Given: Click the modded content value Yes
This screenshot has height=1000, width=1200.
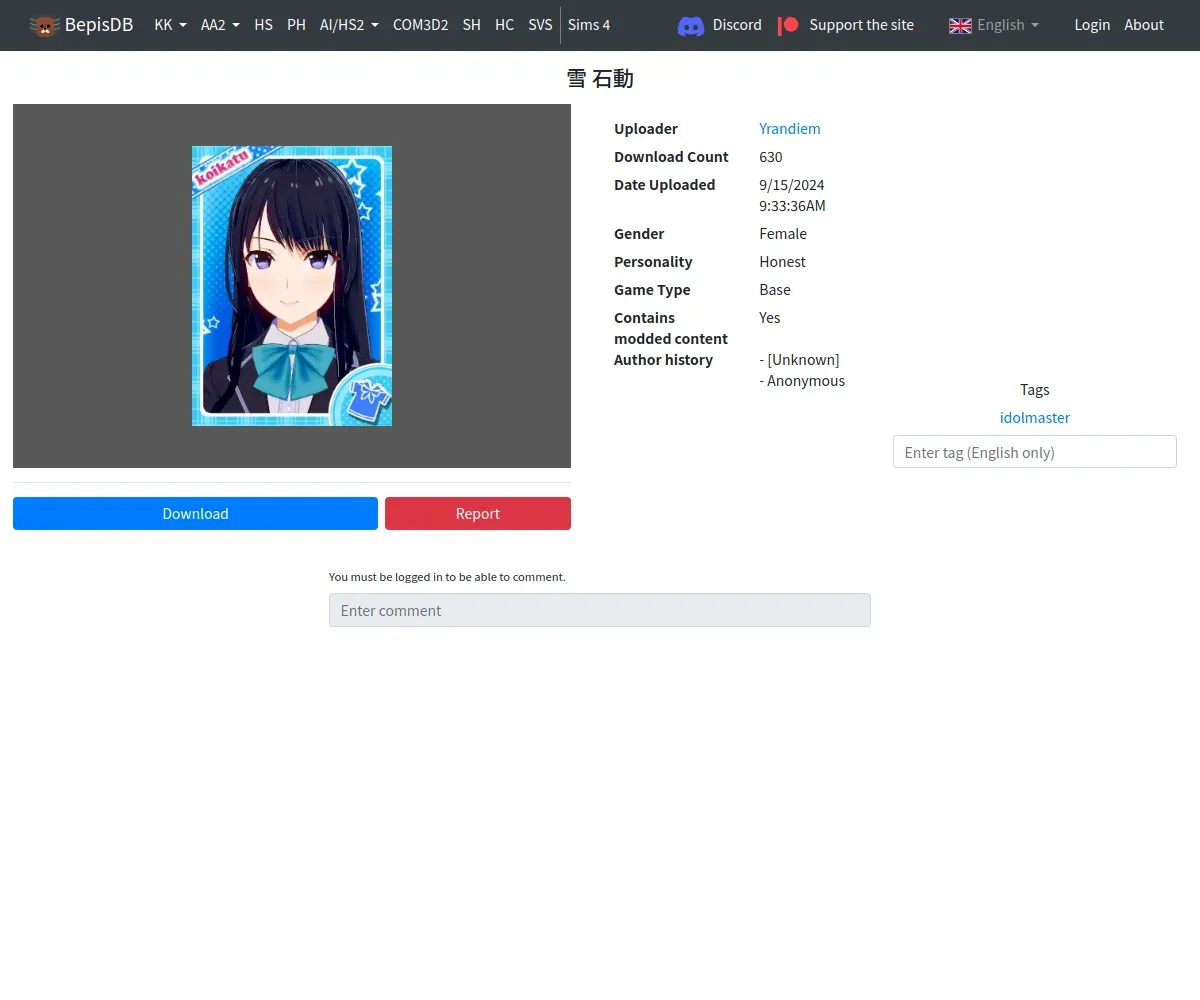Looking at the screenshot, I should (x=770, y=318).
